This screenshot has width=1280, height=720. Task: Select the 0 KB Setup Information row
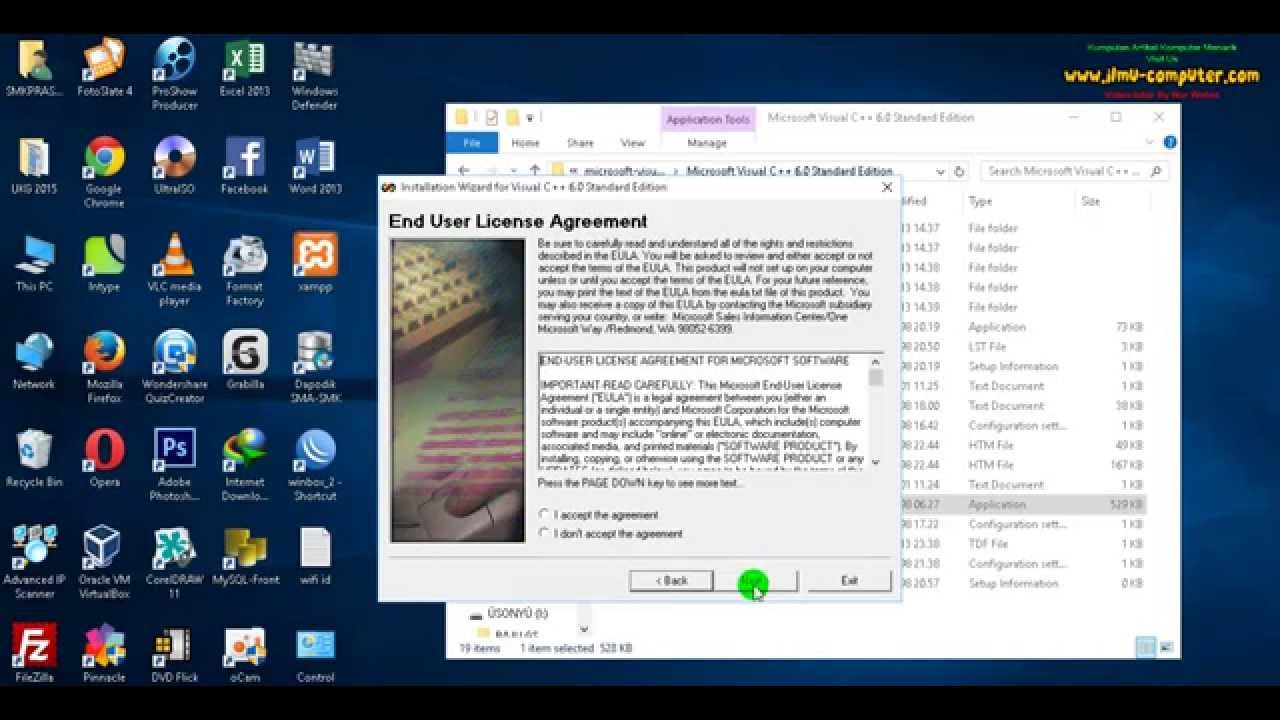point(1022,584)
